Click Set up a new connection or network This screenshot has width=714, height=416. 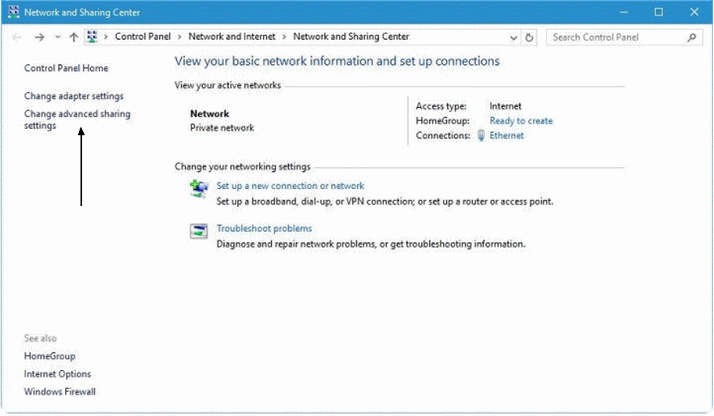(x=290, y=186)
